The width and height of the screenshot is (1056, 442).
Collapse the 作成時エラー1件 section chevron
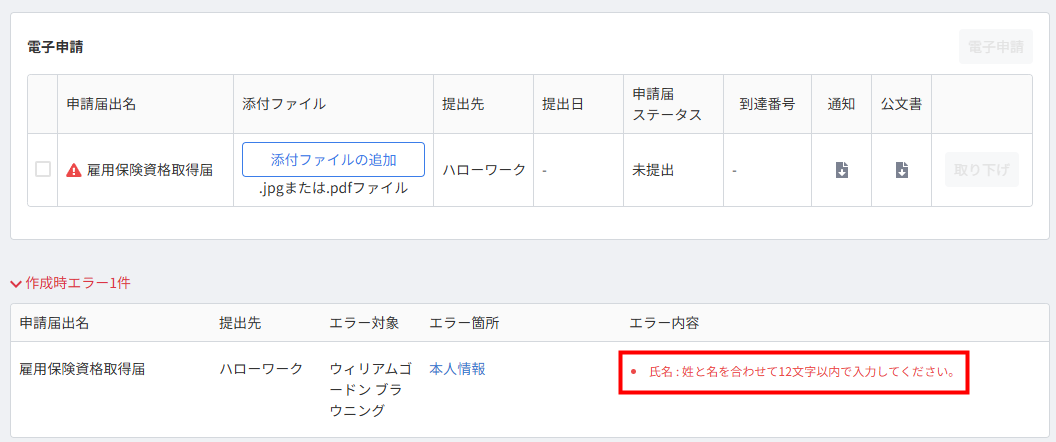(16, 283)
